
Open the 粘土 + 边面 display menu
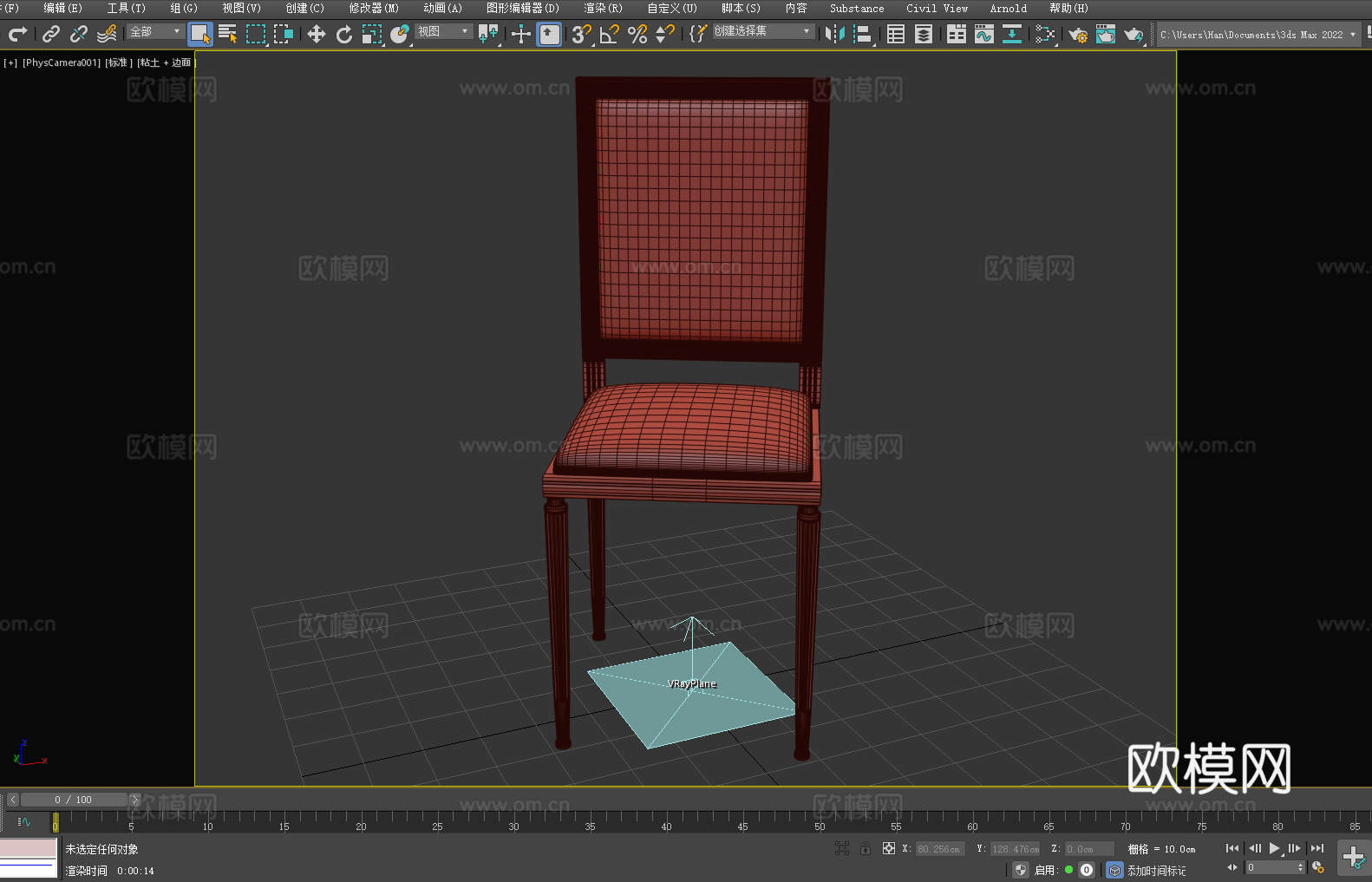166,62
